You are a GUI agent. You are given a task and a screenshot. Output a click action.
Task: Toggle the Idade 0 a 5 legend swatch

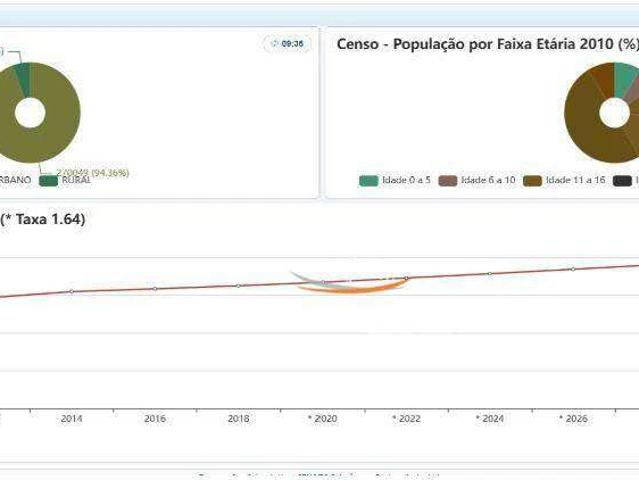pyautogui.click(x=368, y=181)
